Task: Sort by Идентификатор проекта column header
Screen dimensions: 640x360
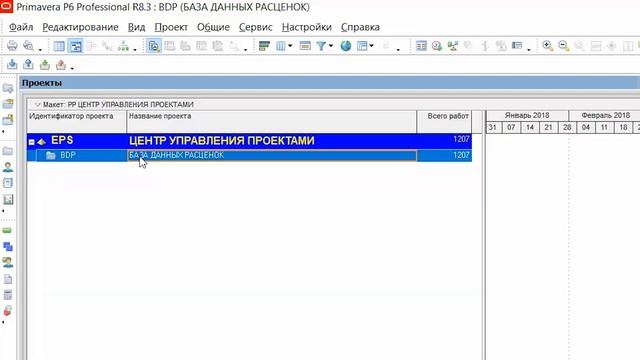Action: pos(77,121)
